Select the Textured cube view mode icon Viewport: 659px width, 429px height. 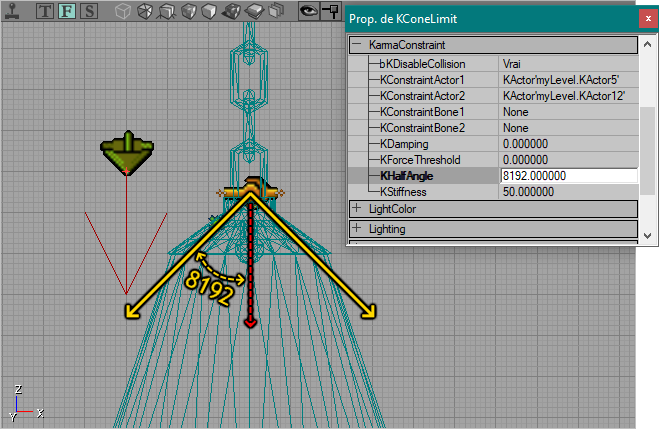(209, 11)
